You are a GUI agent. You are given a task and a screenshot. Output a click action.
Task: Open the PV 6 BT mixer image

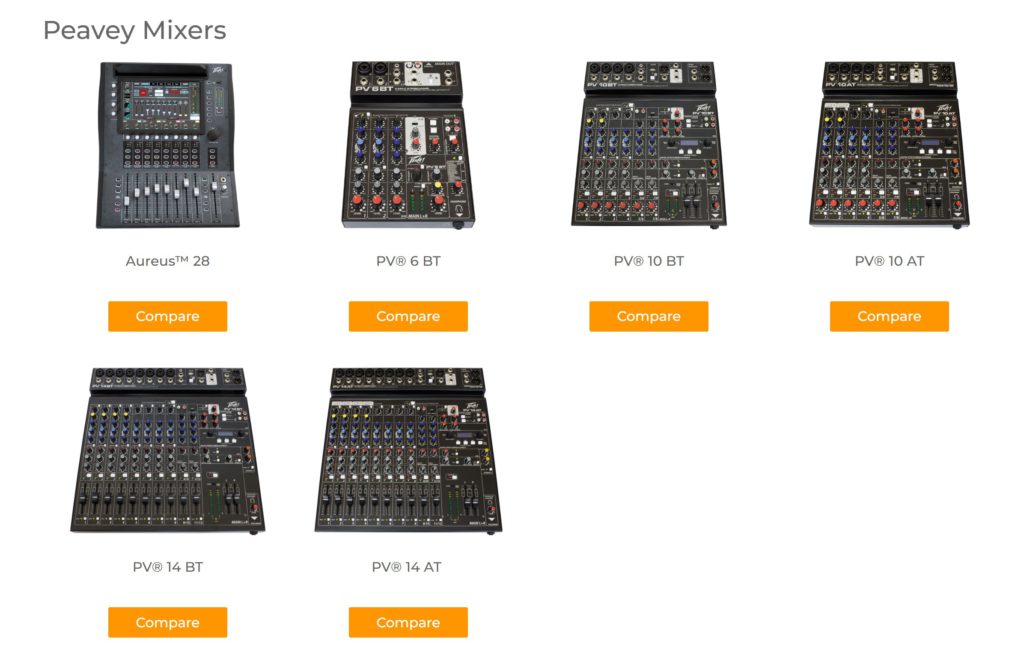pyautogui.click(x=408, y=145)
